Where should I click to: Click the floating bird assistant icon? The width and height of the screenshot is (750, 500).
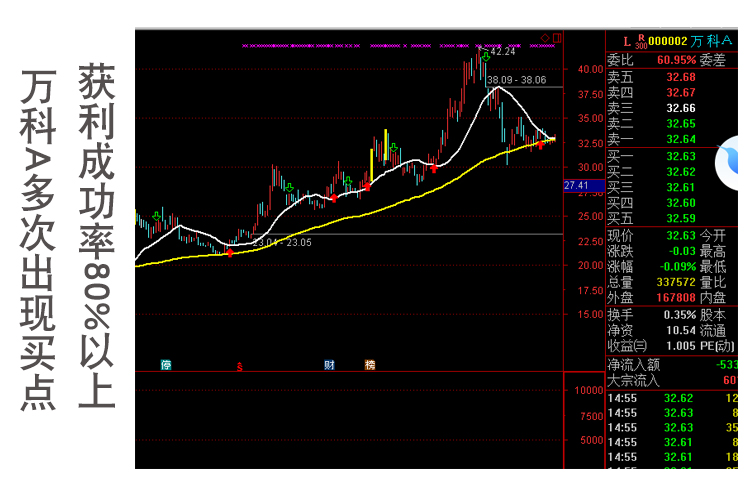pos(728,163)
